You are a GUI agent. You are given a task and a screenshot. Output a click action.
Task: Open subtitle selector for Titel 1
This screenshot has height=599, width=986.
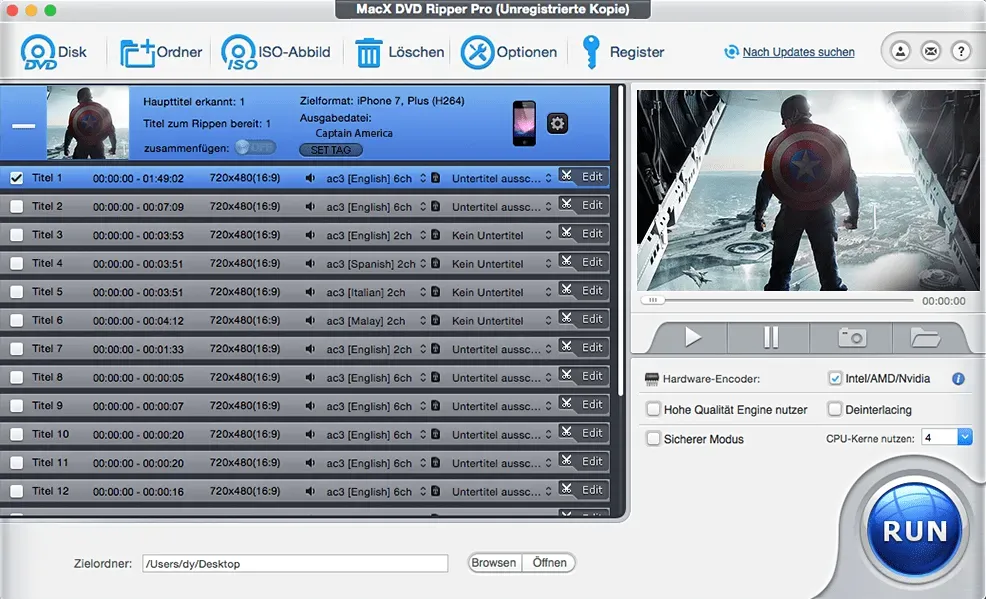coord(548,178)
